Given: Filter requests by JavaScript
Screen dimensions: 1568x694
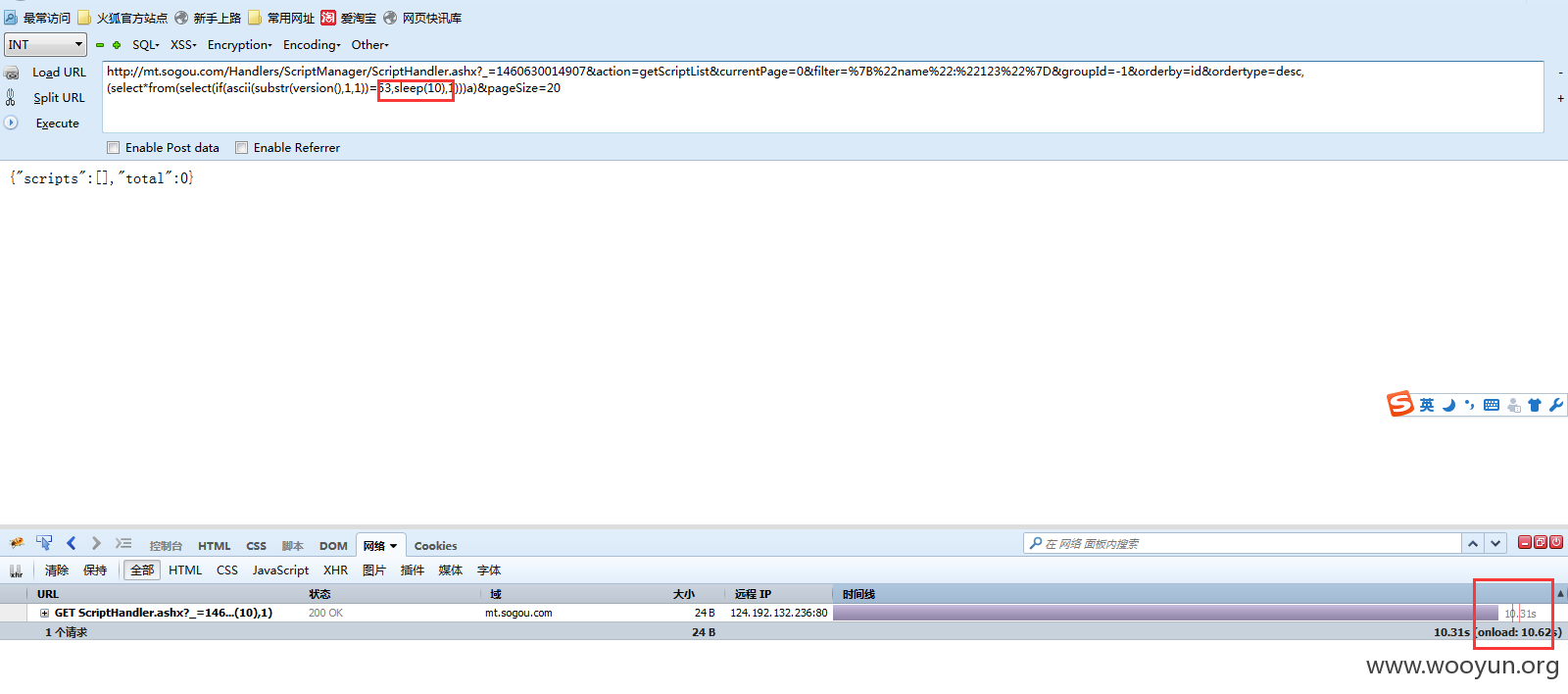Looking at the screenshot, I should (x=280, y=570).
